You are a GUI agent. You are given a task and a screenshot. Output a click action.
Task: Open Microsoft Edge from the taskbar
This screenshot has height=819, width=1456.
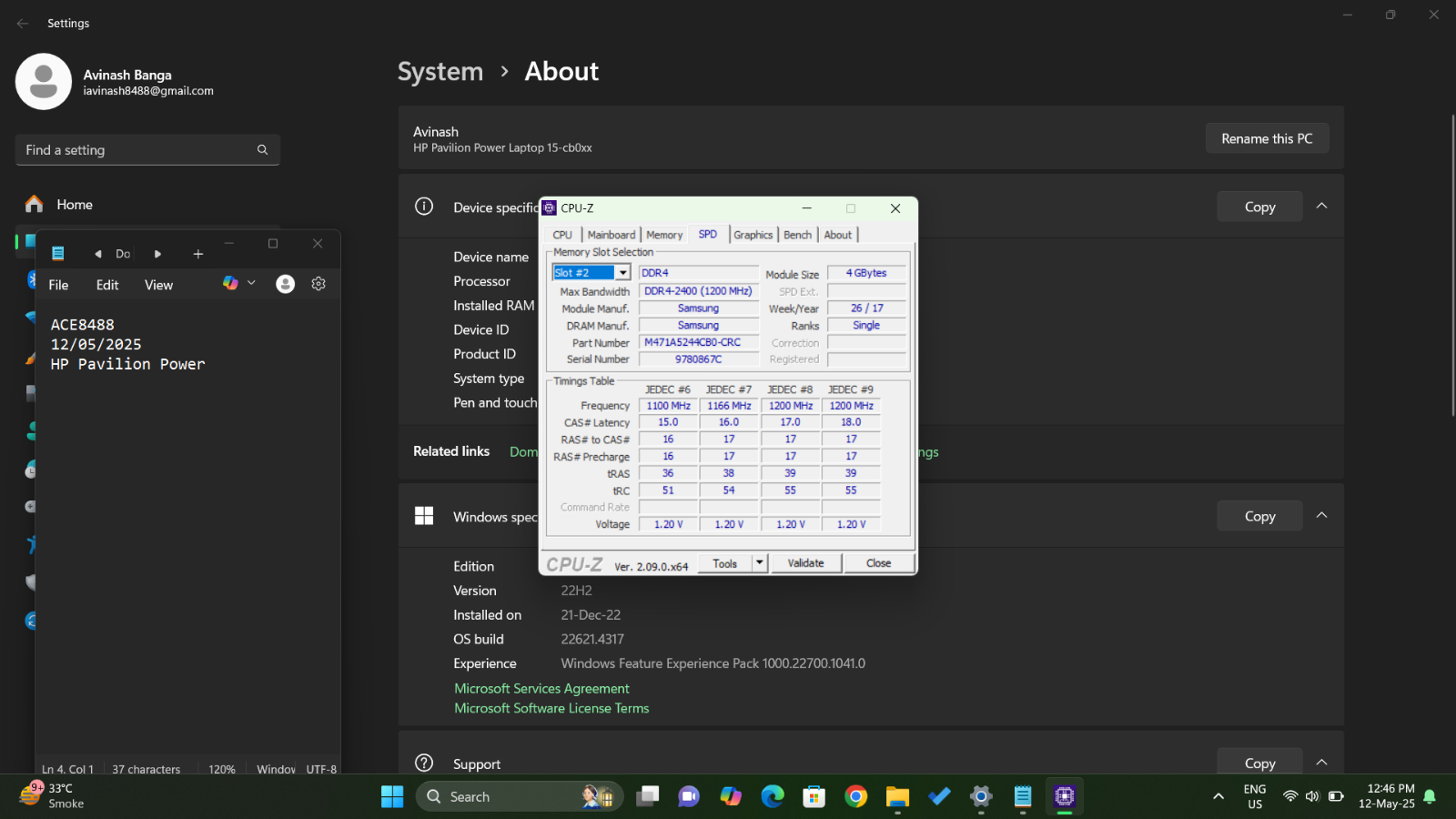coord(773,796)
